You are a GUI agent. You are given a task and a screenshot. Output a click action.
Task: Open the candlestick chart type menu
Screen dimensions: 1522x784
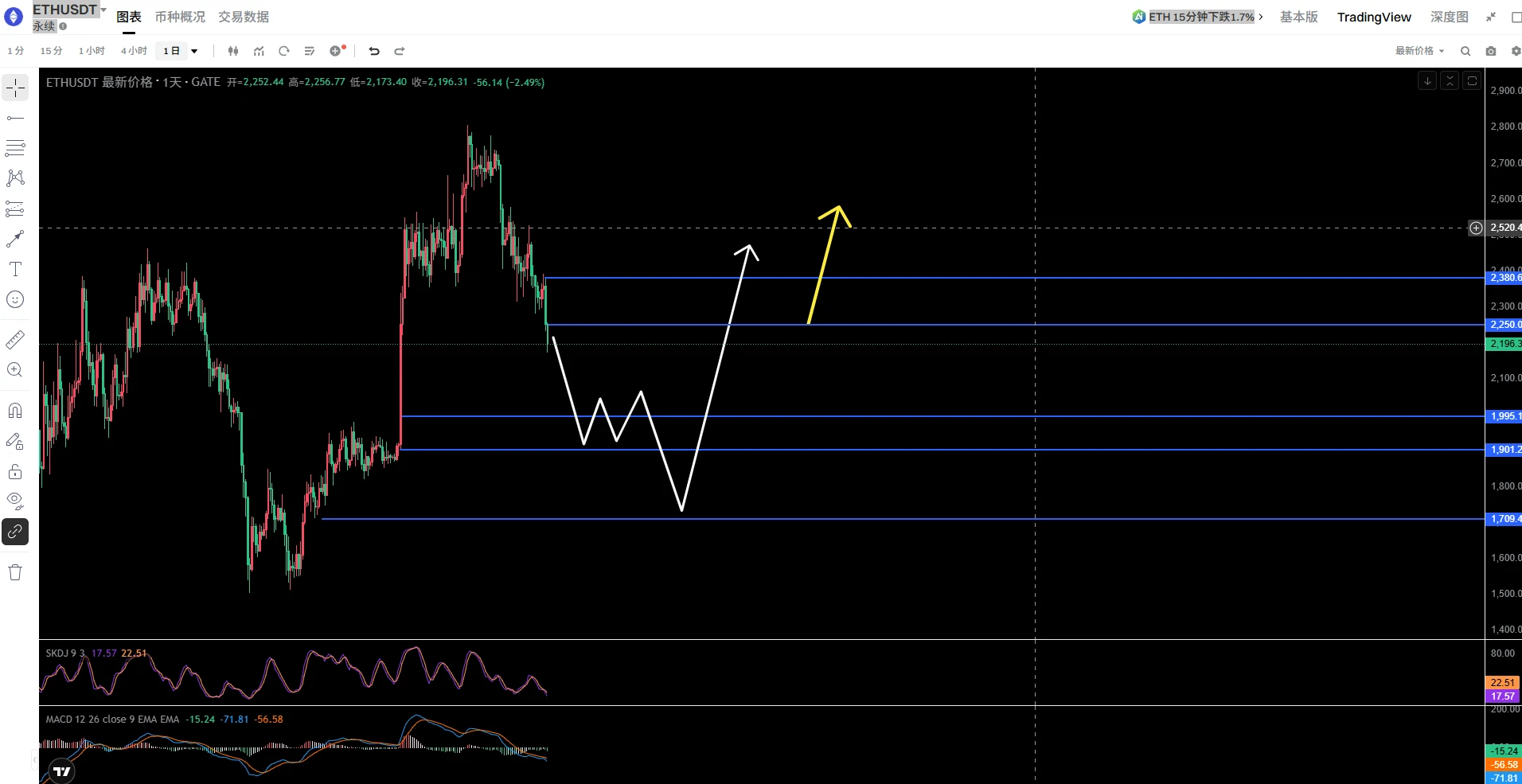pyautogui.click(x=233, y=51)
